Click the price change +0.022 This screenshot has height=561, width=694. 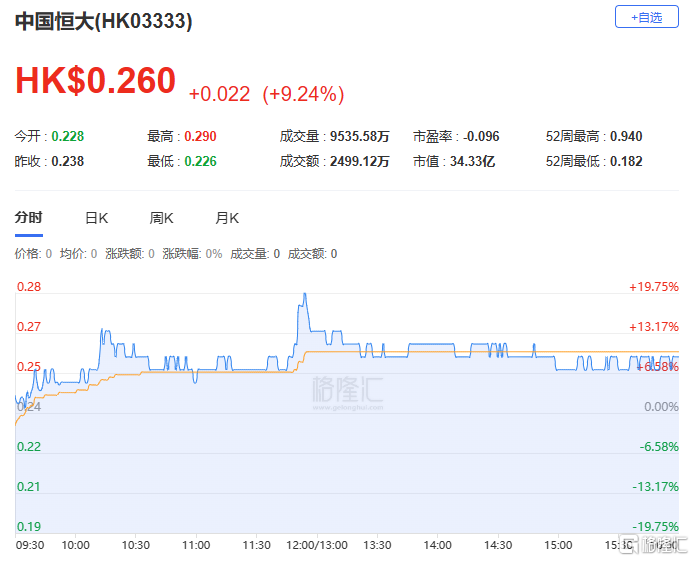coord(220,94)
